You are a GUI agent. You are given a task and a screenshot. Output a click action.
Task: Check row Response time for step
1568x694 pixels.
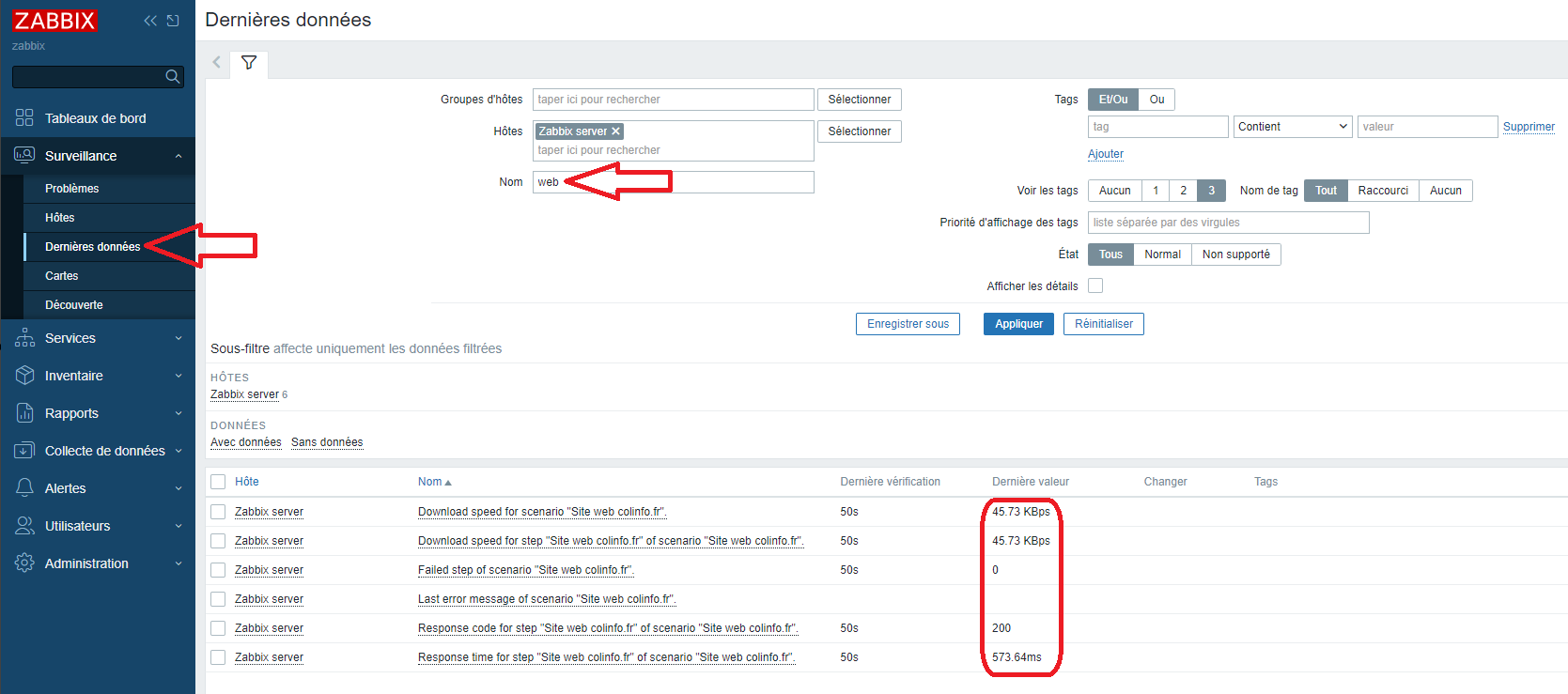coord(218,657)
